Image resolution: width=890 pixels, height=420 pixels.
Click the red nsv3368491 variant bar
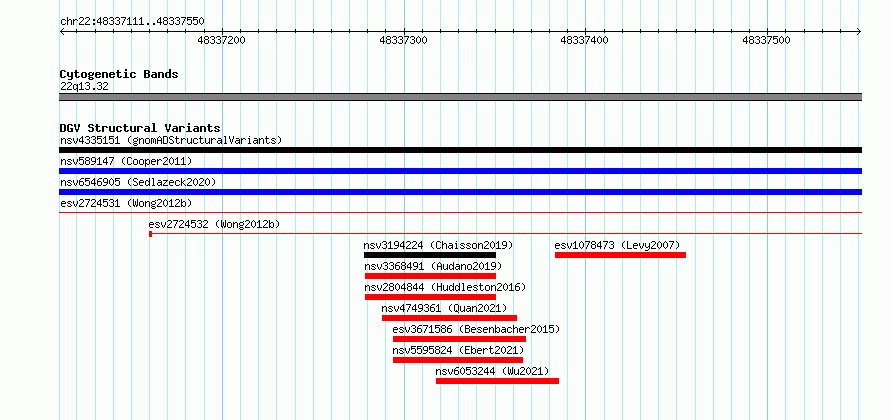(430, 276)
